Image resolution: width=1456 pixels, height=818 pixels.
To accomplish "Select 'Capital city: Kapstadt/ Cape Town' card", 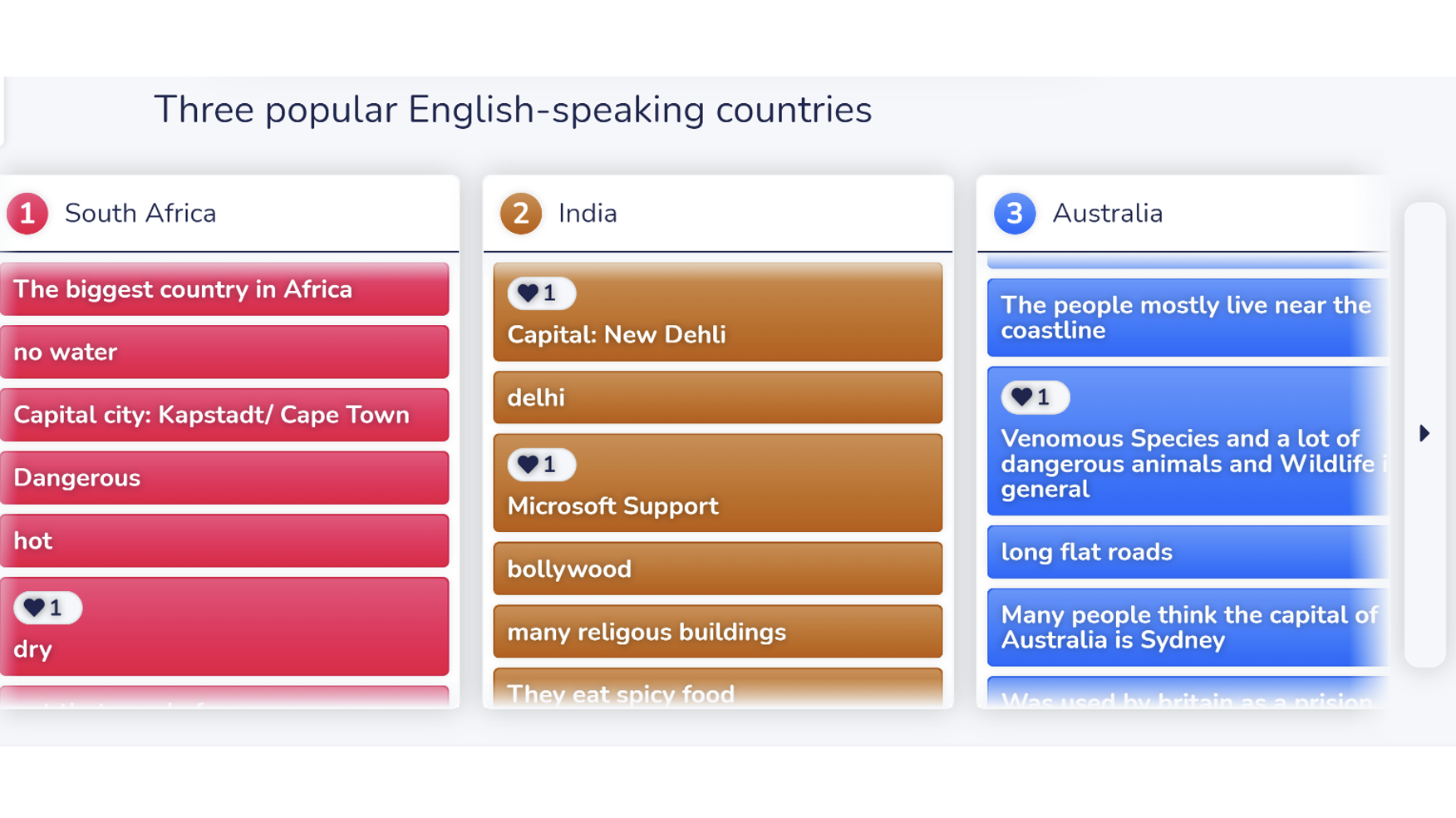I will tap(224, 415).
